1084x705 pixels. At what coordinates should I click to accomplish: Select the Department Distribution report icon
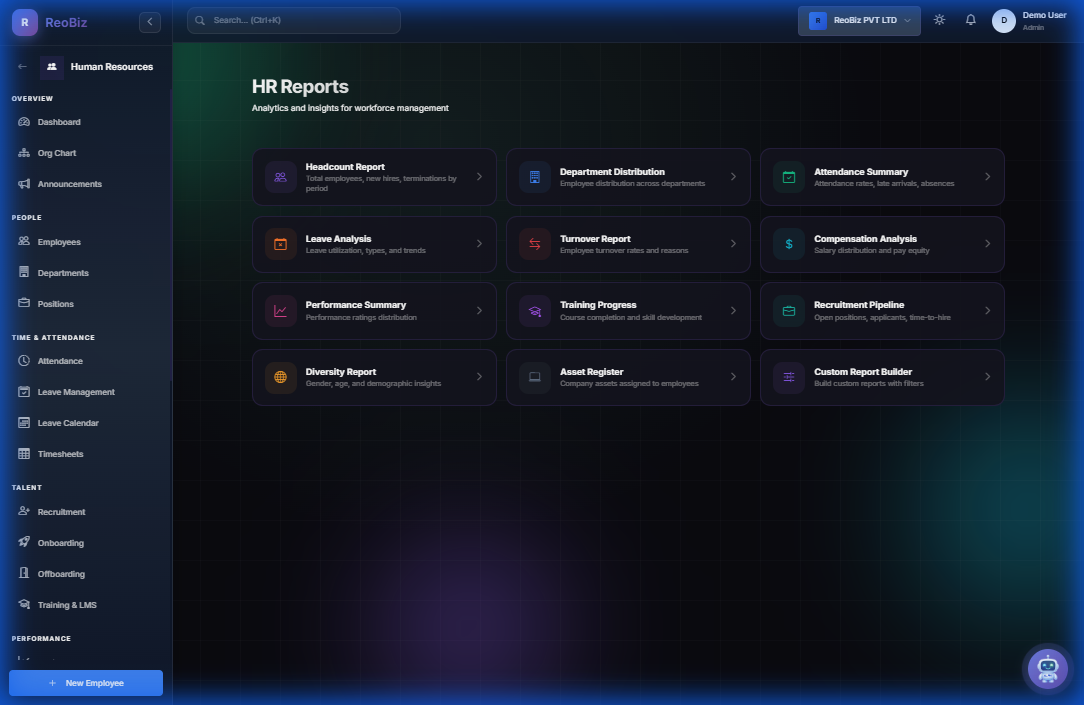click(533, 177)
